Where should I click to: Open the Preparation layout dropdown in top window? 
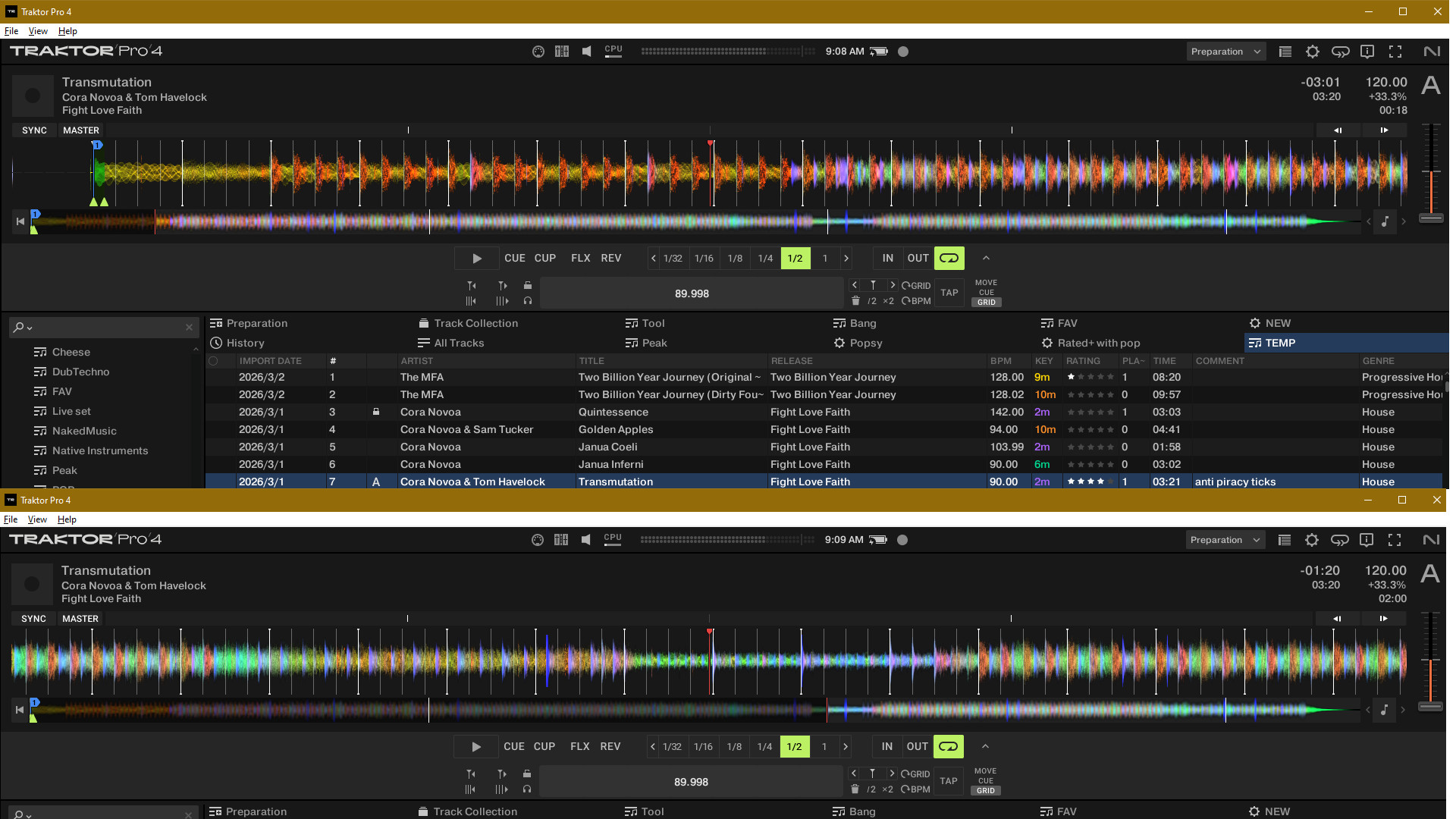point(1225,52)
